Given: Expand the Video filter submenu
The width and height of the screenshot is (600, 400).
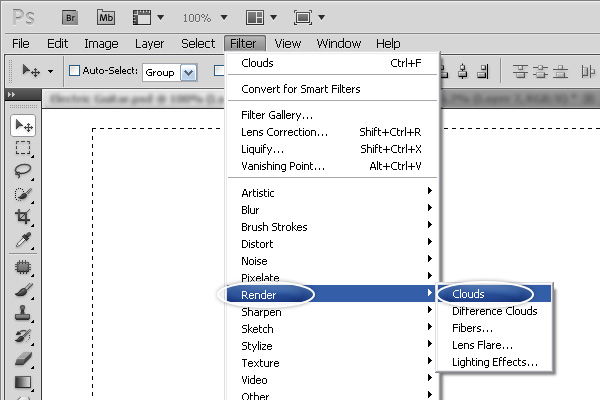Looking at the screenshot, I should coord(332,380).
